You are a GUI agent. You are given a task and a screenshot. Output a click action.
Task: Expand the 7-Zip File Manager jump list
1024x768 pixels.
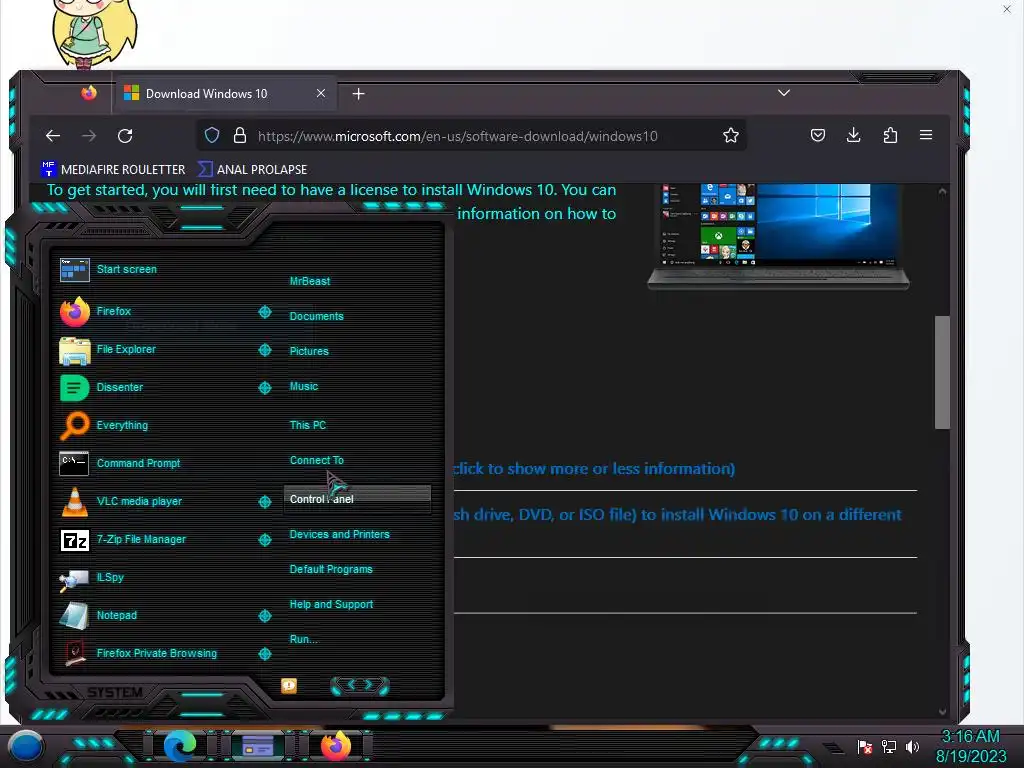264,539
